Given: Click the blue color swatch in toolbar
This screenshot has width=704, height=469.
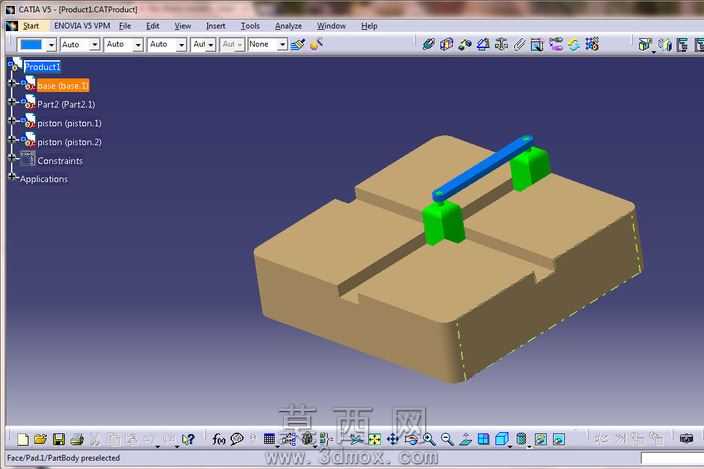Looking at the screenshot, I should click(x=31, y=45).
